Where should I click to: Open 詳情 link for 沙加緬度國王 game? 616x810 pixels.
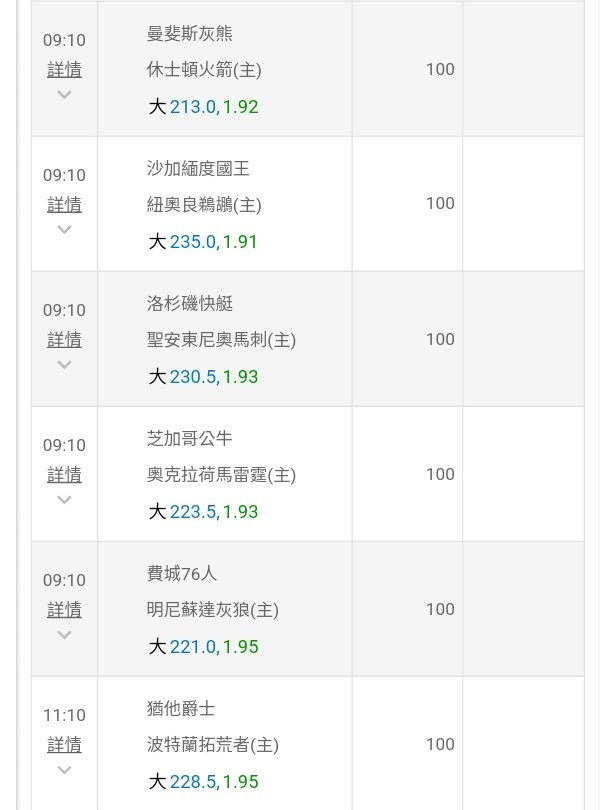[64, 205]
